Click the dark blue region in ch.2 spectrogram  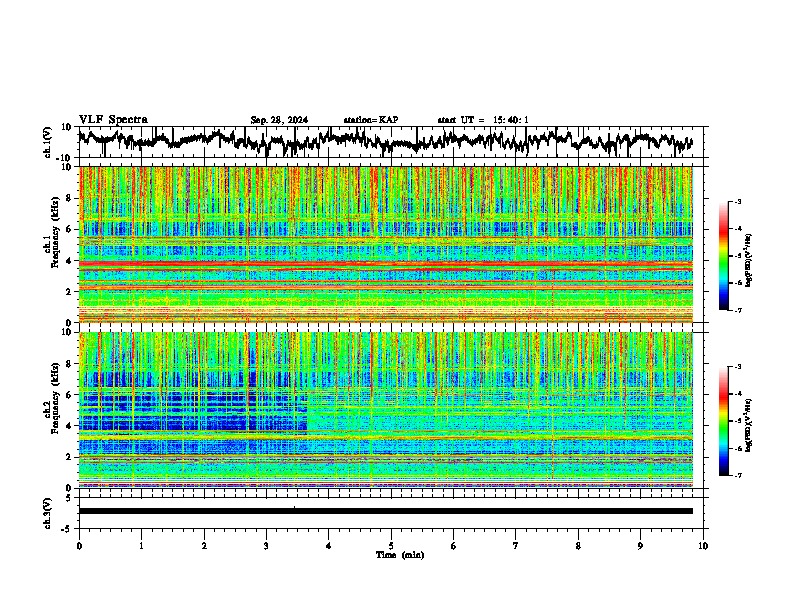[x=192, y=412]
